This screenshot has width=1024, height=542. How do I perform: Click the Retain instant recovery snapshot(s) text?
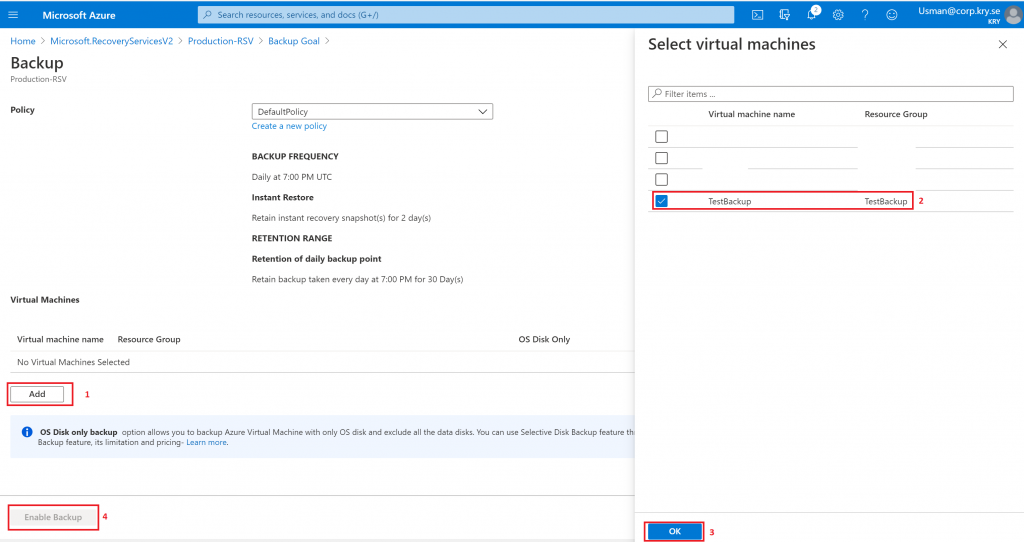click(x=341, y=217)
